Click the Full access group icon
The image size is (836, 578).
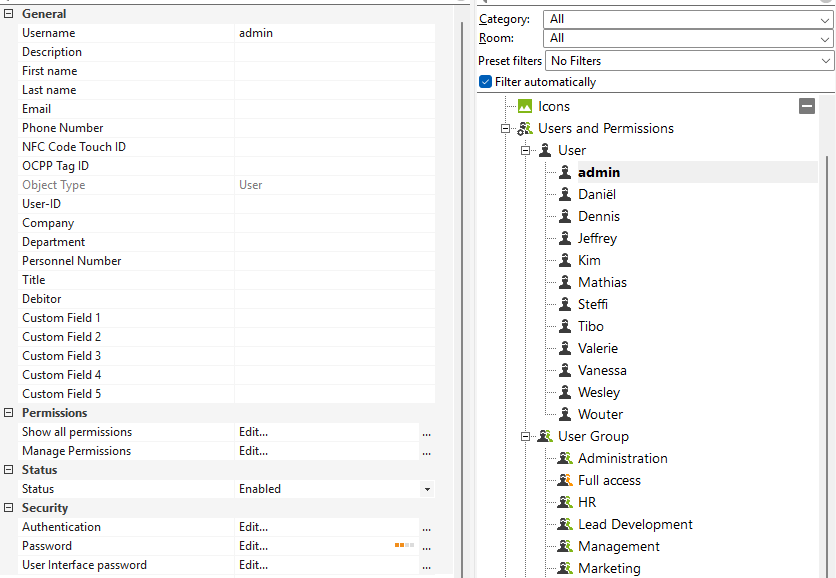coord(564,480)
